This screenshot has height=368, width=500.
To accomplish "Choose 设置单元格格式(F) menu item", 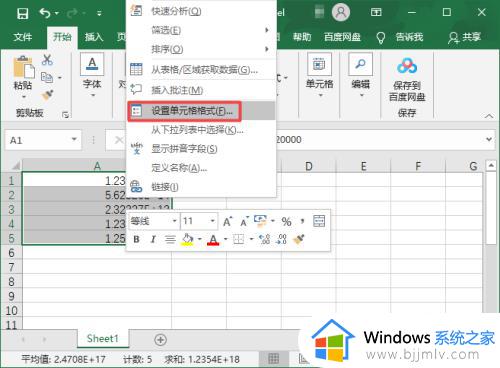I will click(201, 111).
